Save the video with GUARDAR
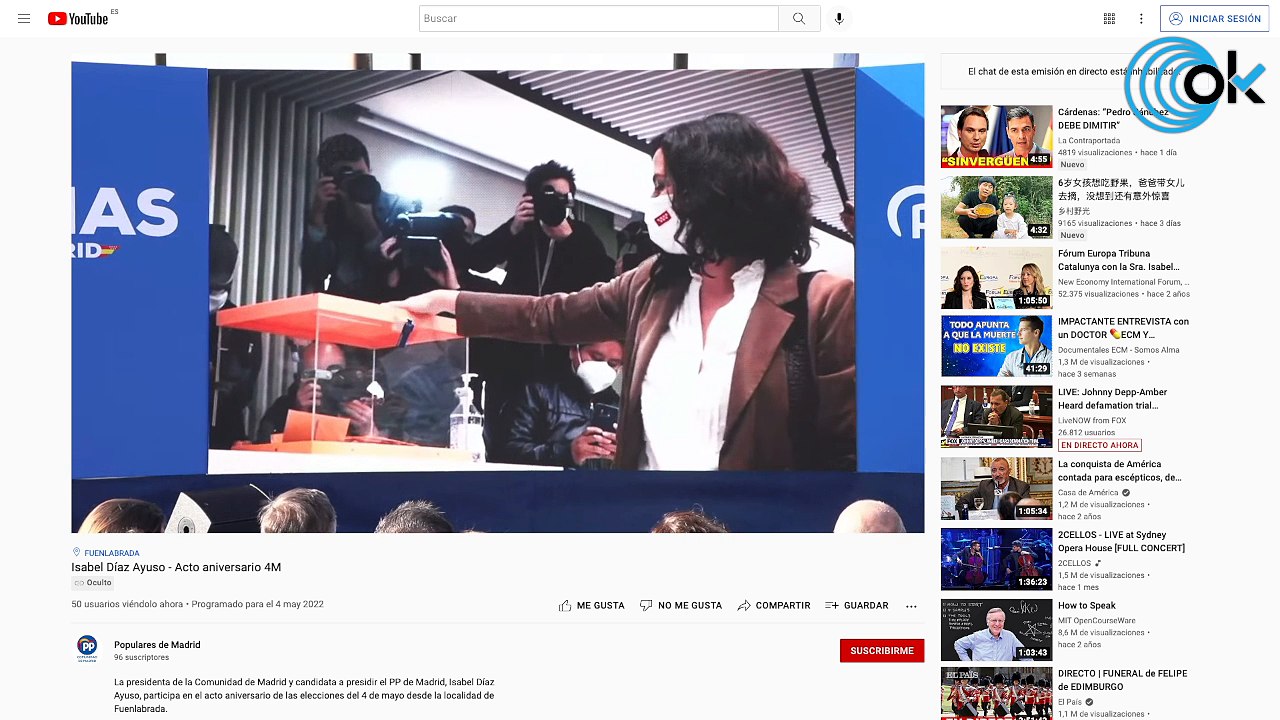The image size is (1280, 720). tap(857, 605)
